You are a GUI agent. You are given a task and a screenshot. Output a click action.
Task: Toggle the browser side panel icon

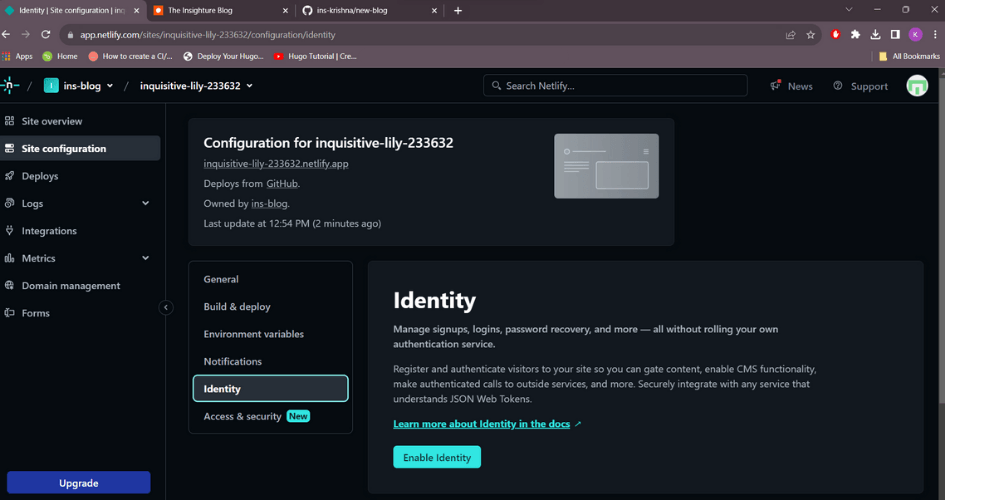pyautogui.click(x=895, y=34)
